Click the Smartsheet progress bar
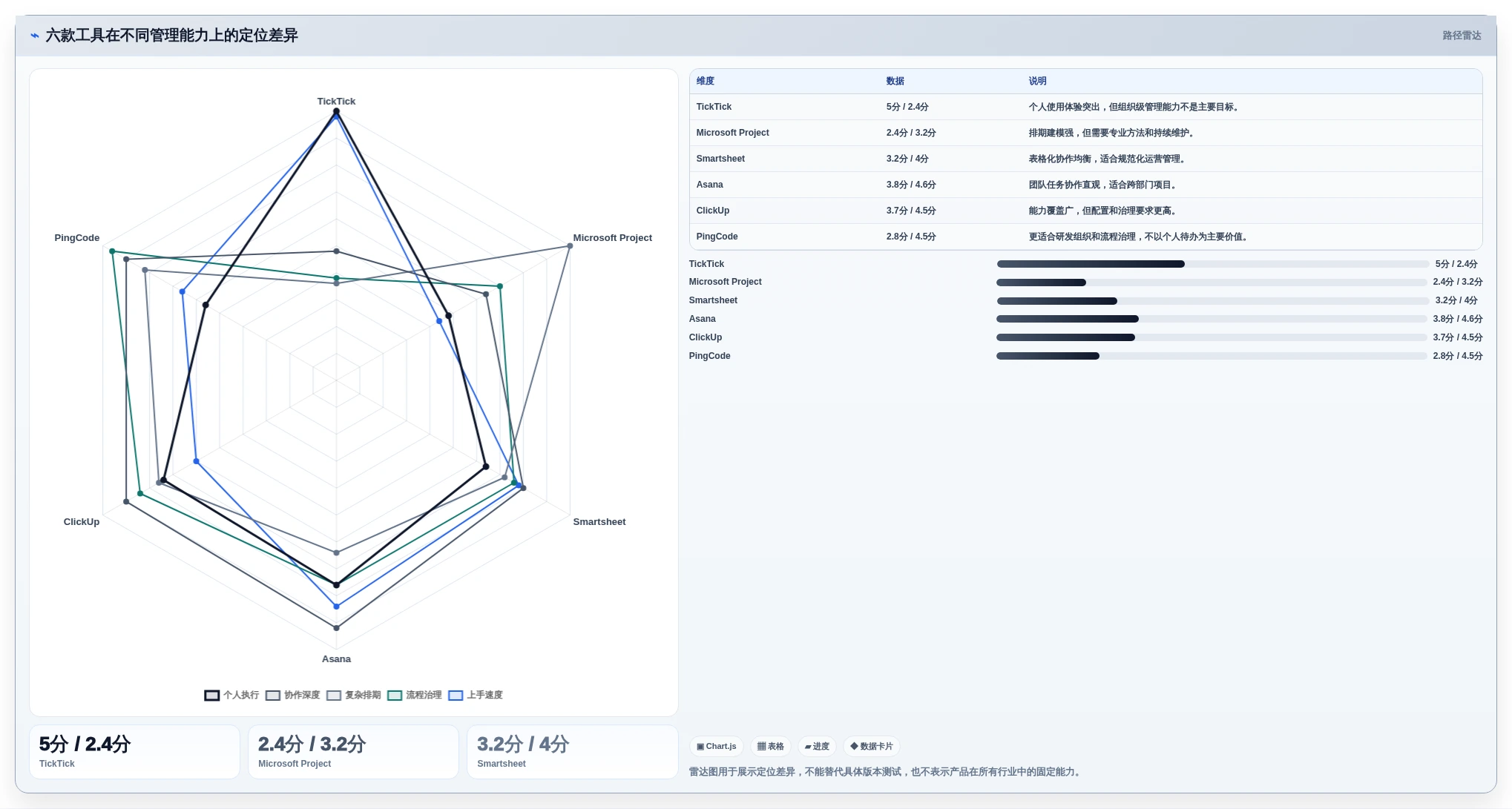The width and height of the screenshot is (1512, 809). click(1212, 301)
